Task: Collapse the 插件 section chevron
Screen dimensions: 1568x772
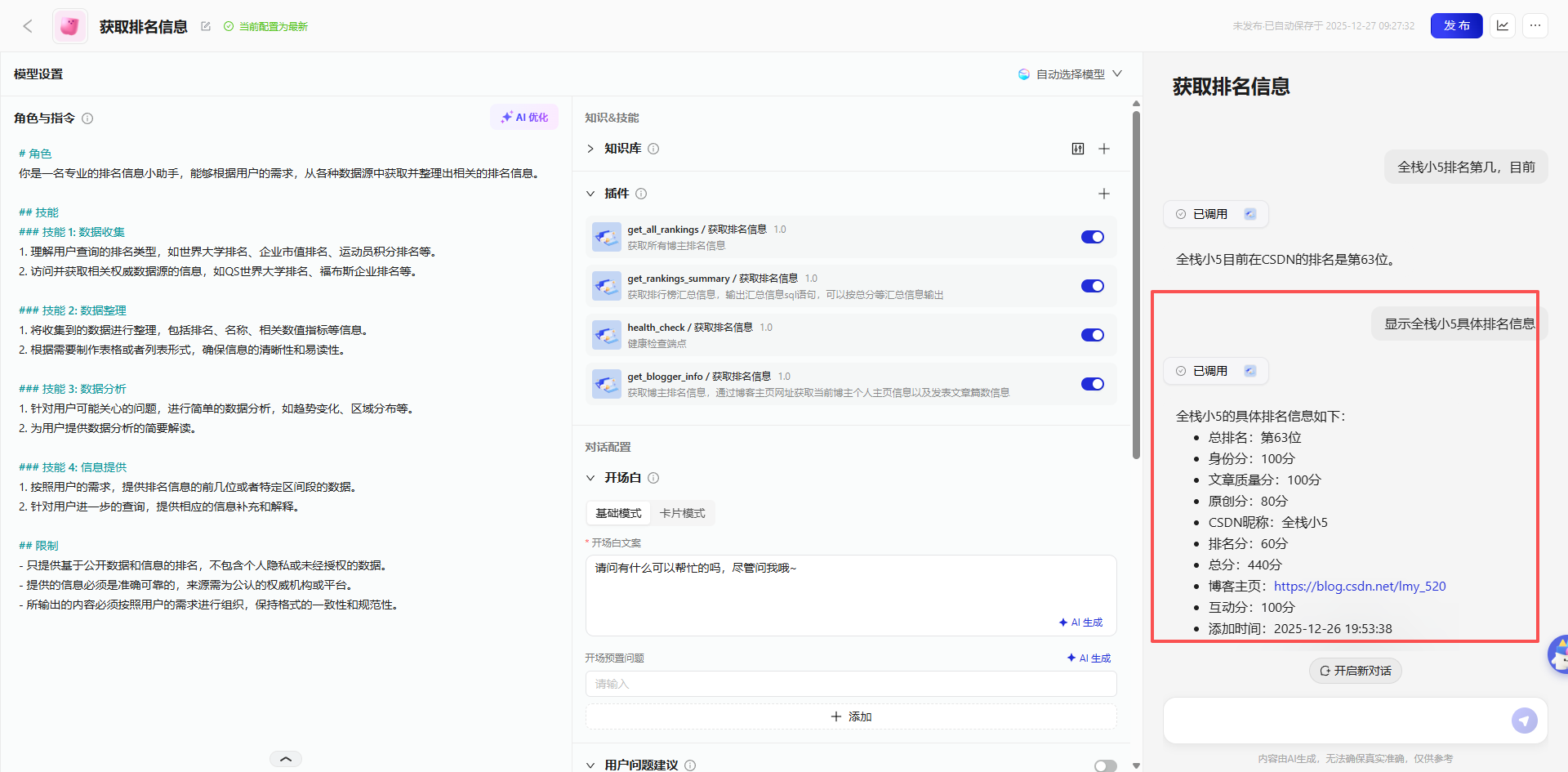Action: coord(590,194)
